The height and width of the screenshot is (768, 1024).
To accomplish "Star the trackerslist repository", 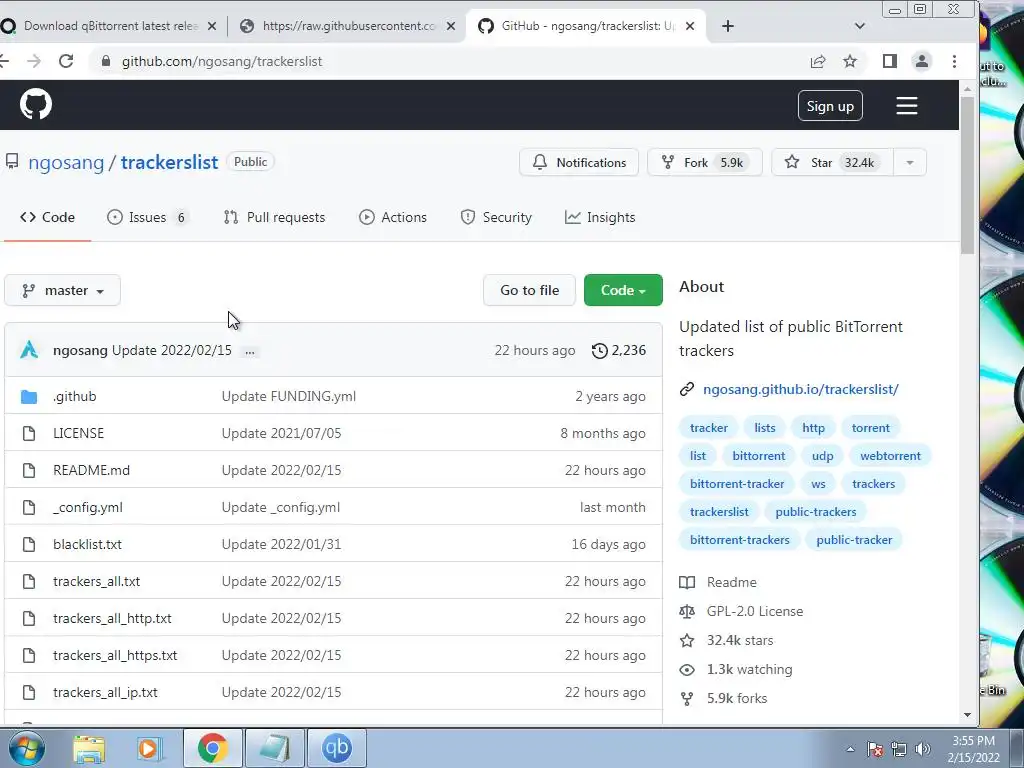I will (832, 163).
